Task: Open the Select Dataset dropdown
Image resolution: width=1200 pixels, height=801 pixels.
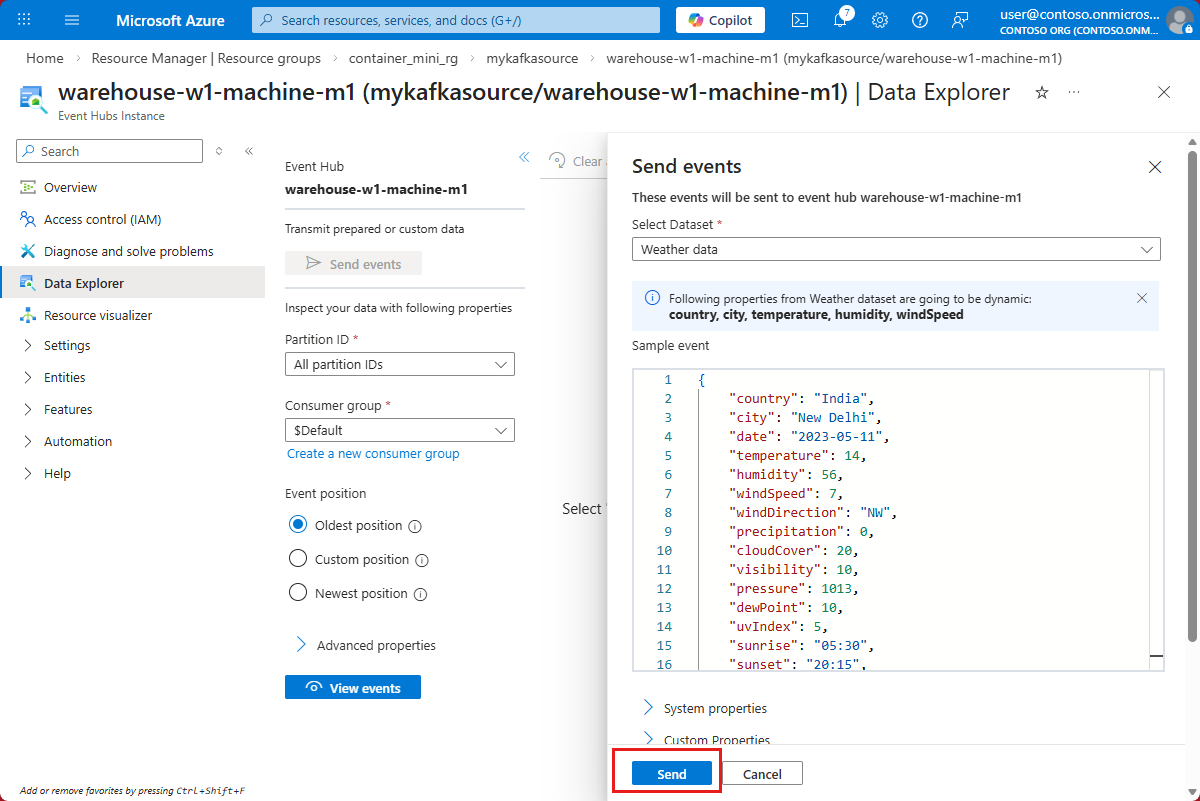Action: pos(896,249)
